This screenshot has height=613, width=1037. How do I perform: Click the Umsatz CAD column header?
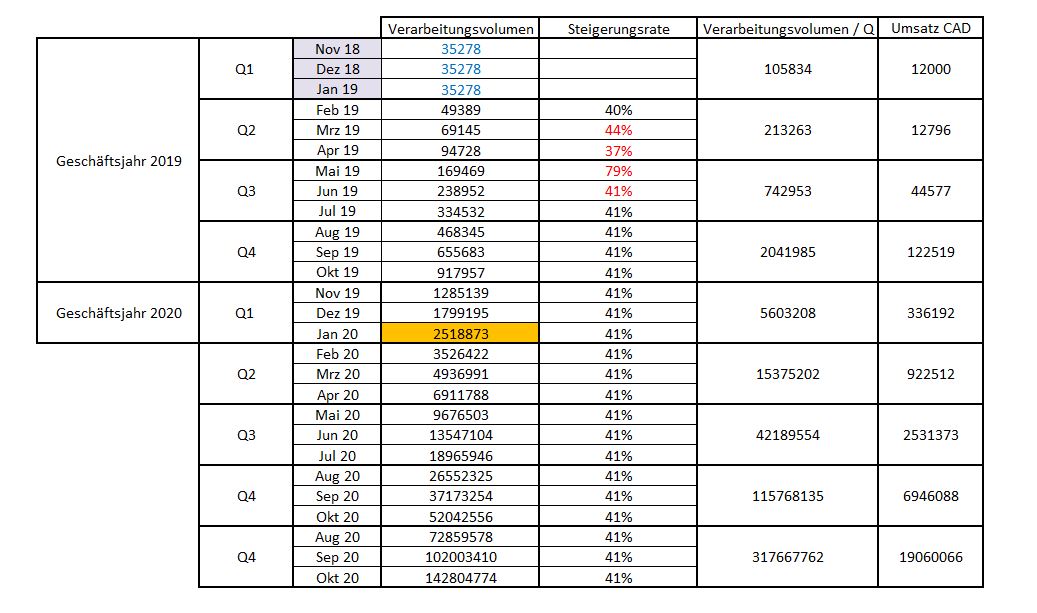point(931,28)
